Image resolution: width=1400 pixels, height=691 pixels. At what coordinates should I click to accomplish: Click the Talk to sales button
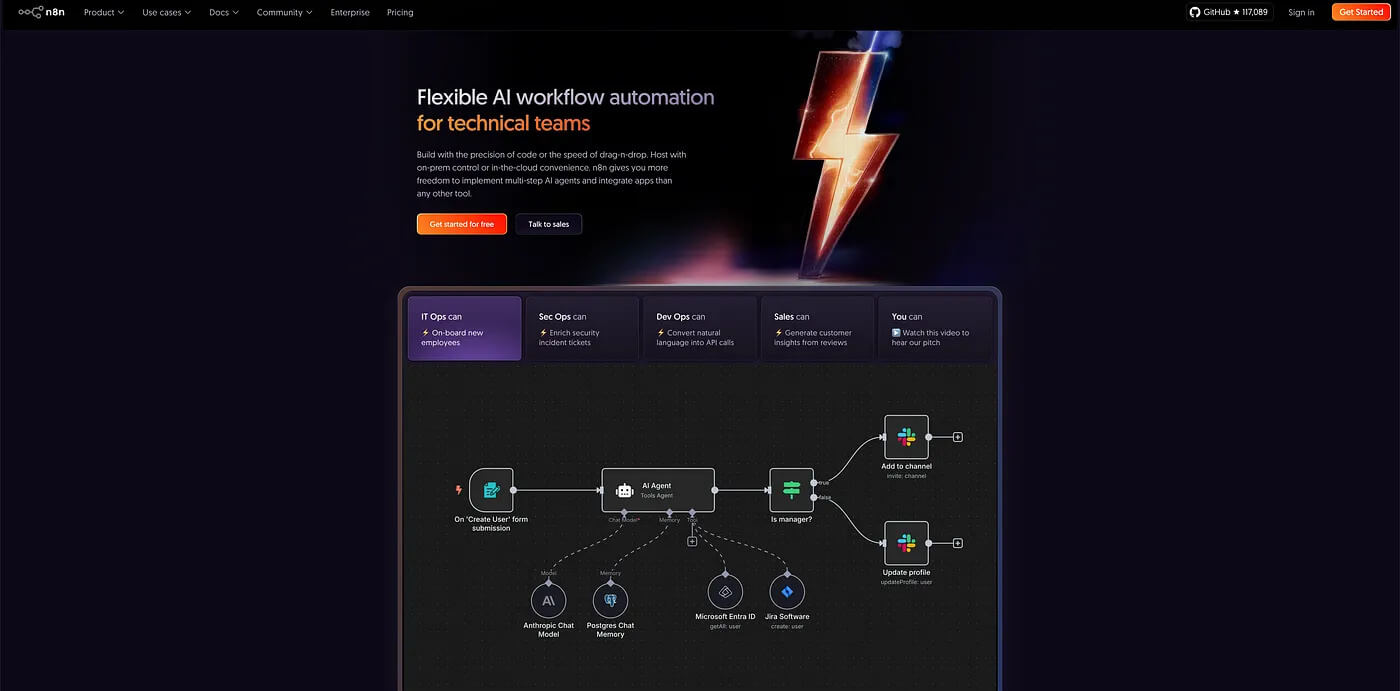[548, 224]
